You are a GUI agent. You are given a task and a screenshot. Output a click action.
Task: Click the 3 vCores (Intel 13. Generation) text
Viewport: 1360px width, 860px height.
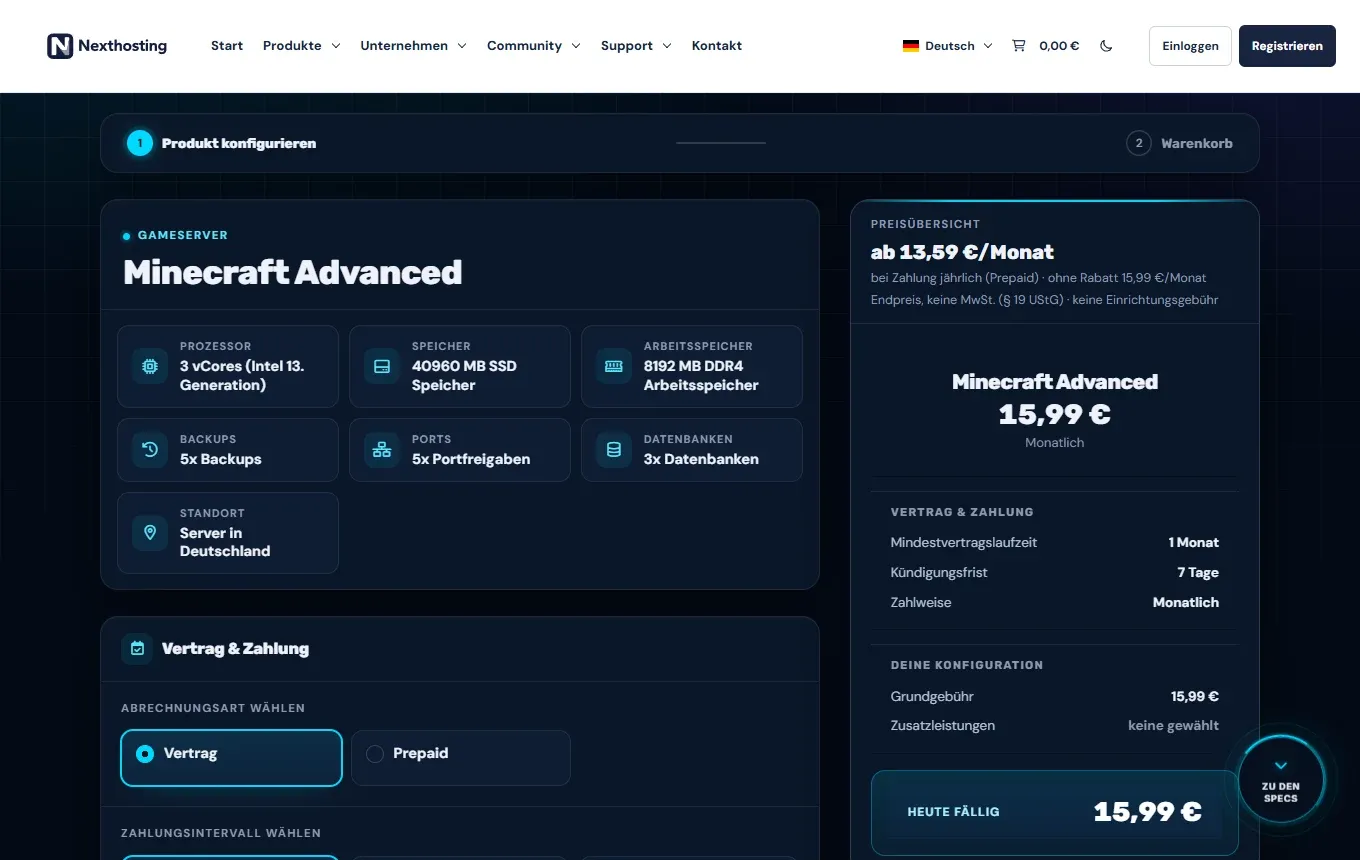tap(242, 376)
